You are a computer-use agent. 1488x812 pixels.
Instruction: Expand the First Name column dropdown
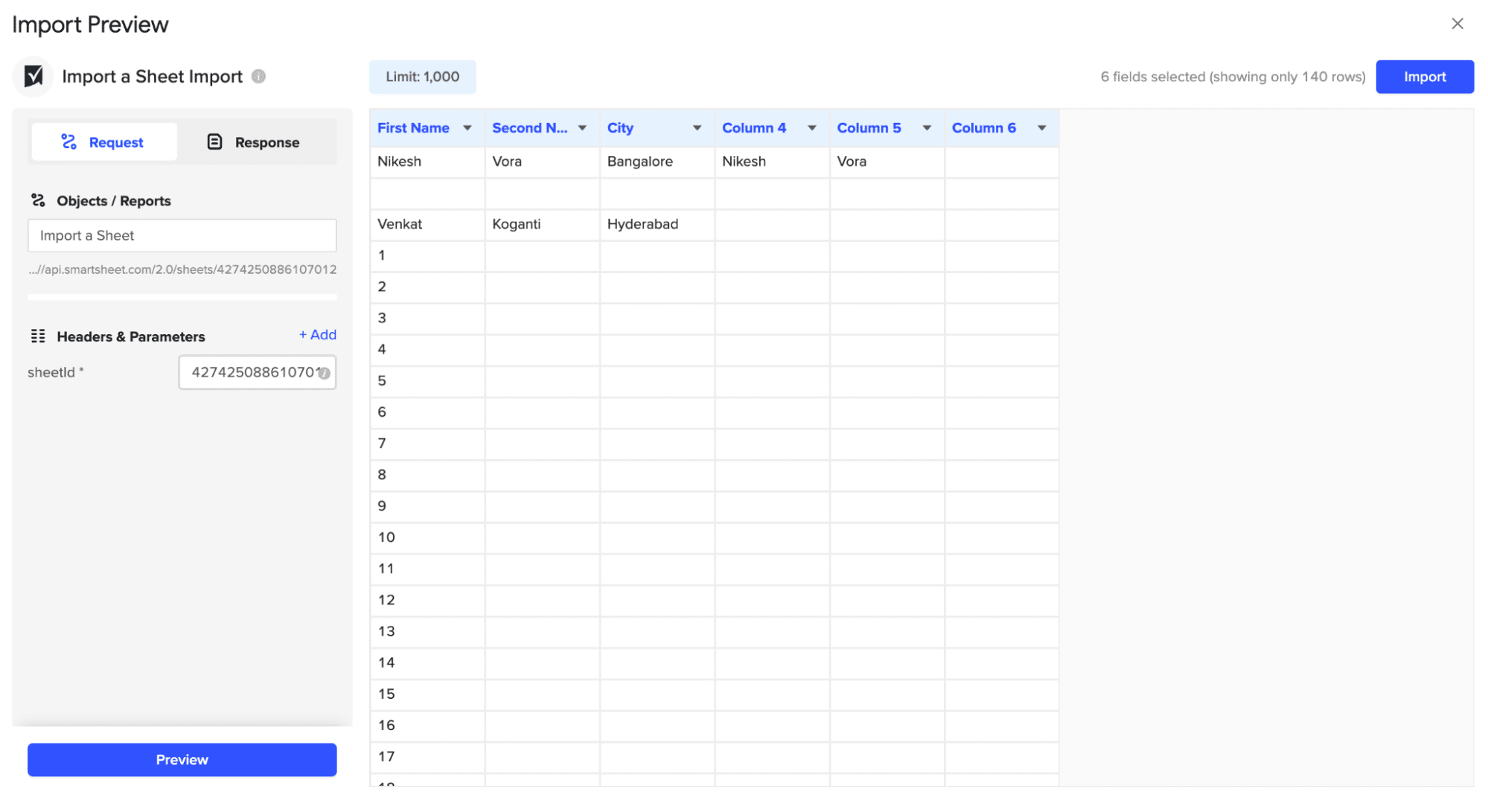(x=467, y=127)
